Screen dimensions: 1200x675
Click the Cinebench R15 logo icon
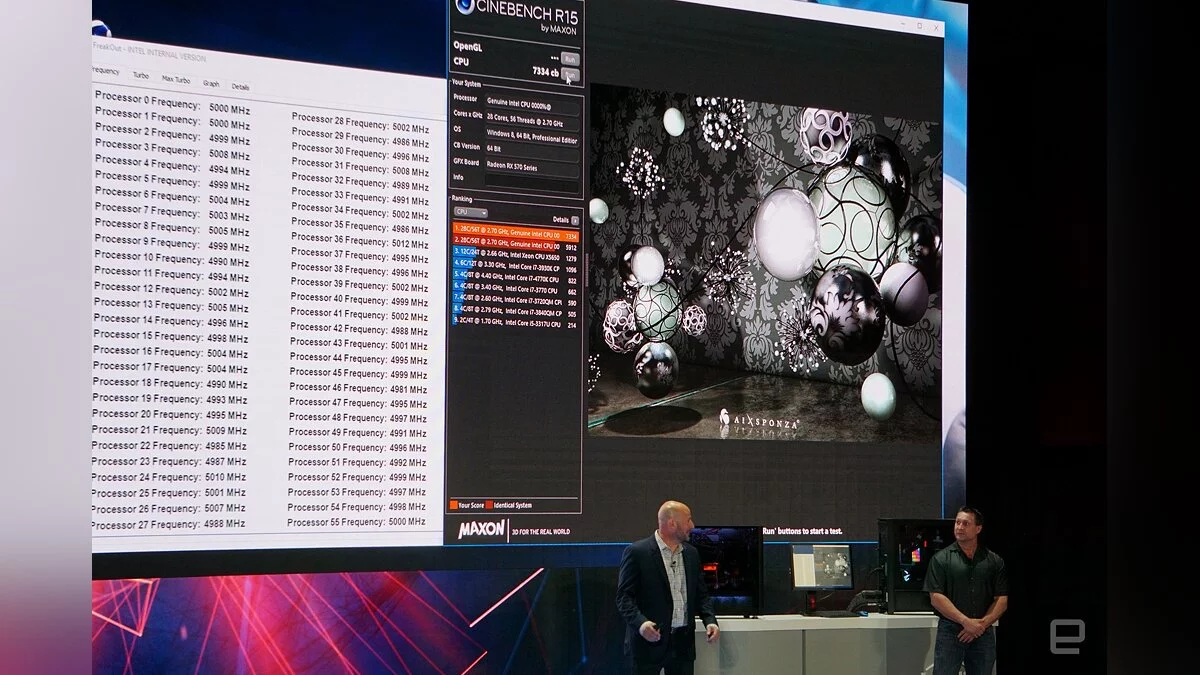click(465, 6)
